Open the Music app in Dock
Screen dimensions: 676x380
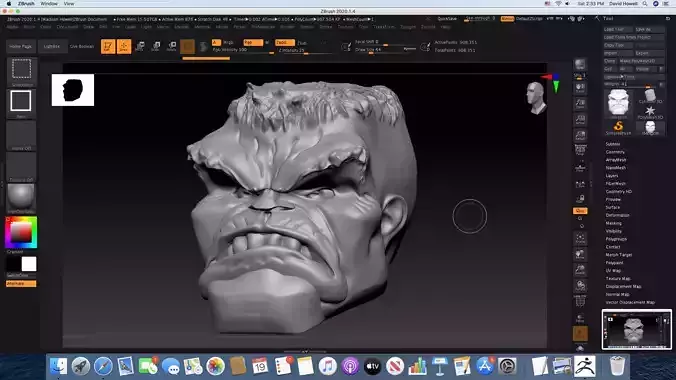327,366
